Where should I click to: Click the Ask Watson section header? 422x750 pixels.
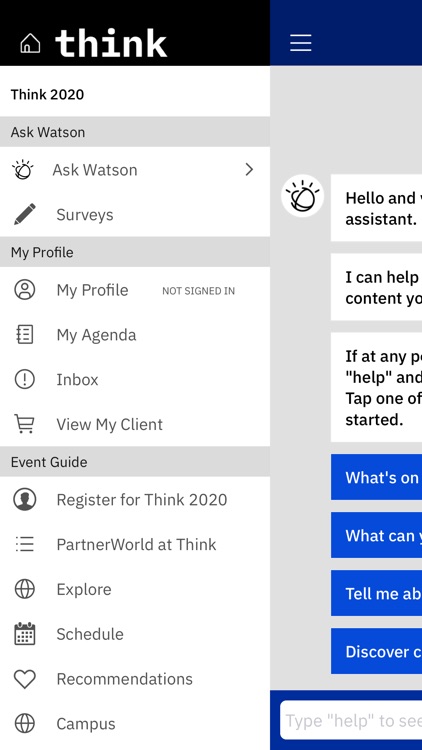(135, 132)
